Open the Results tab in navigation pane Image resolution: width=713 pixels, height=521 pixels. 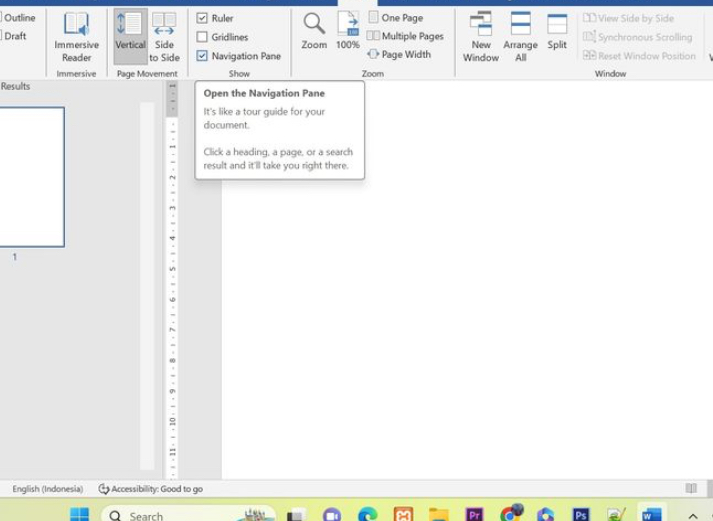[x=15, y=87]
